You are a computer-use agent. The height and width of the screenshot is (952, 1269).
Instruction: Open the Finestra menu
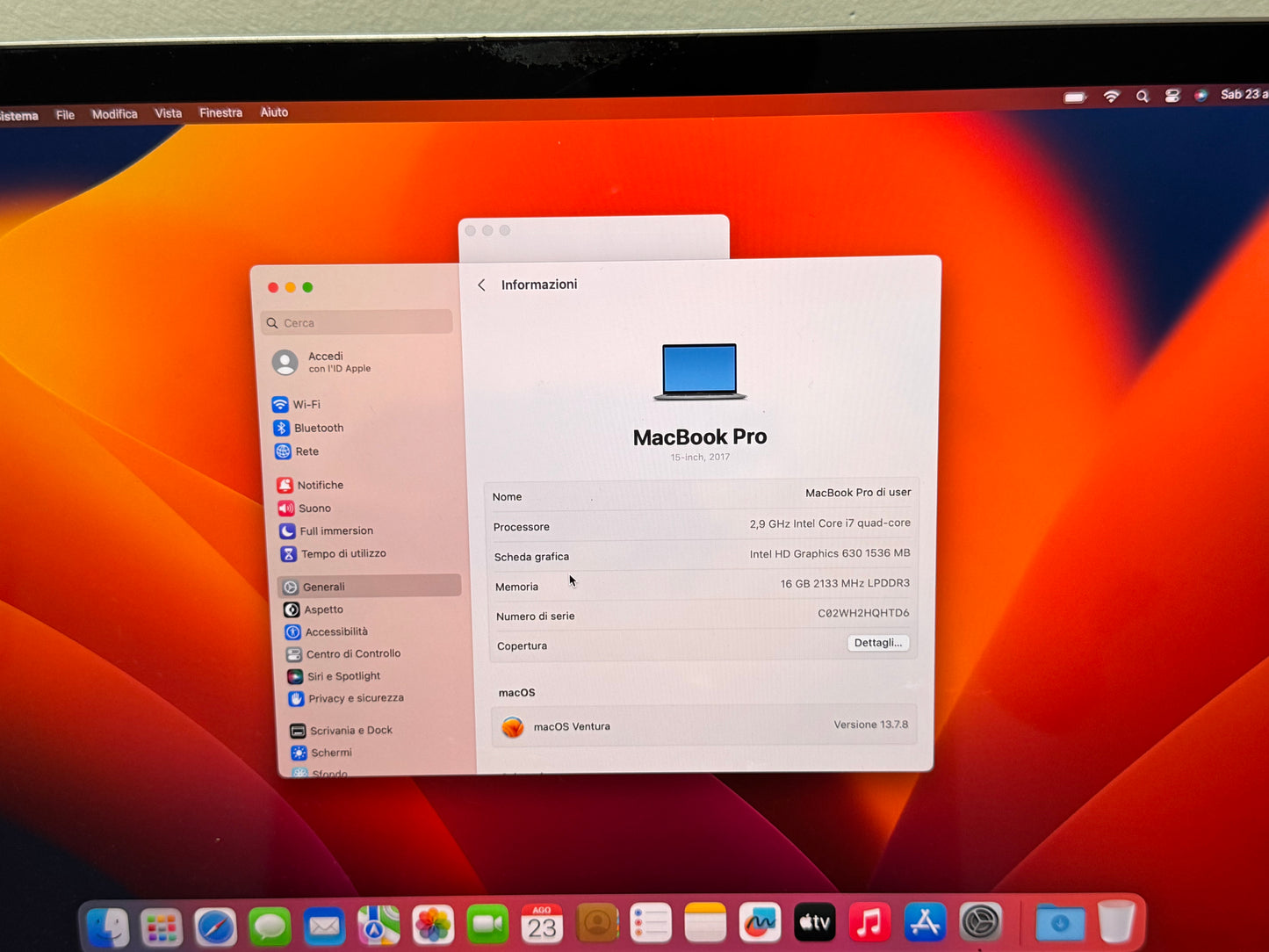pyautogui.click(x=220, y=112)
